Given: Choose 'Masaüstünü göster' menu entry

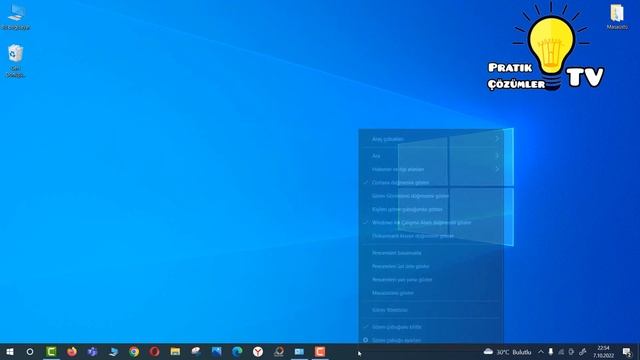Looking at the screenshot, I should 431,293.
